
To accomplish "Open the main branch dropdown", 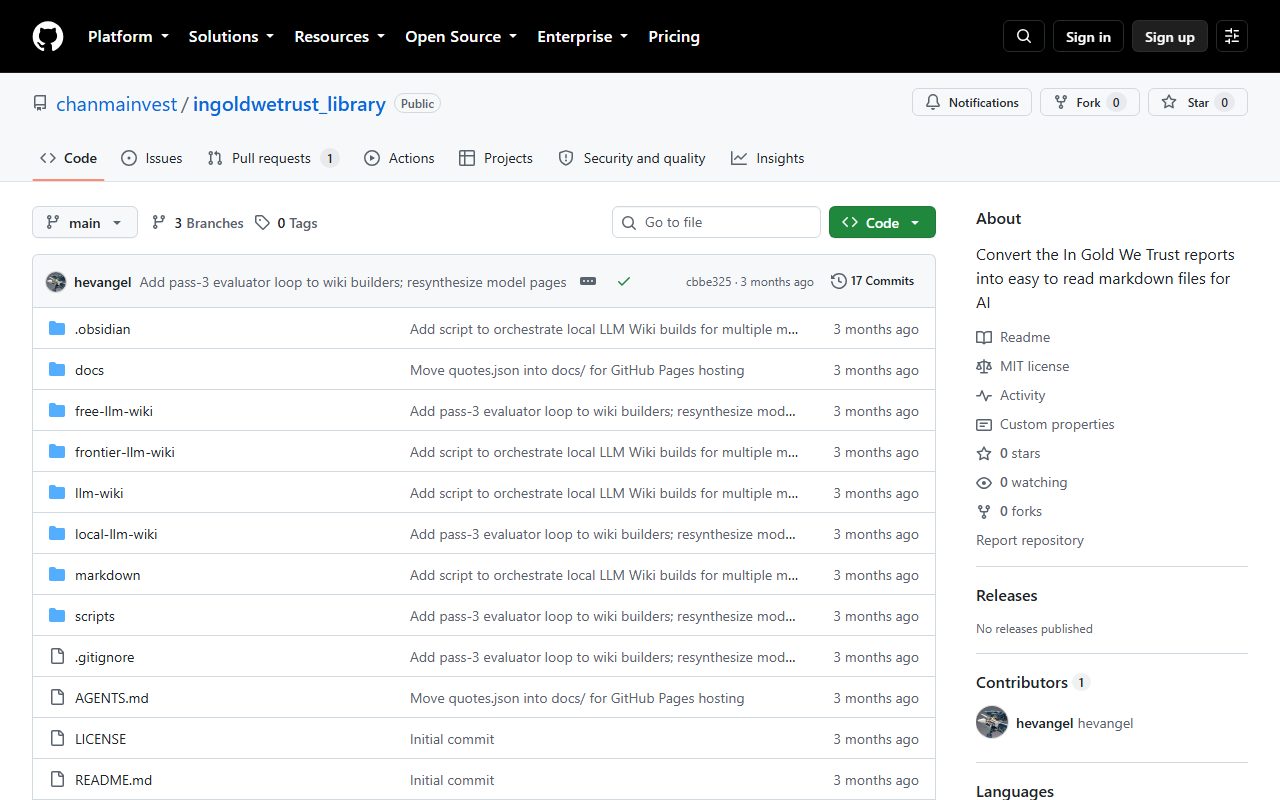I will [85, 223].
